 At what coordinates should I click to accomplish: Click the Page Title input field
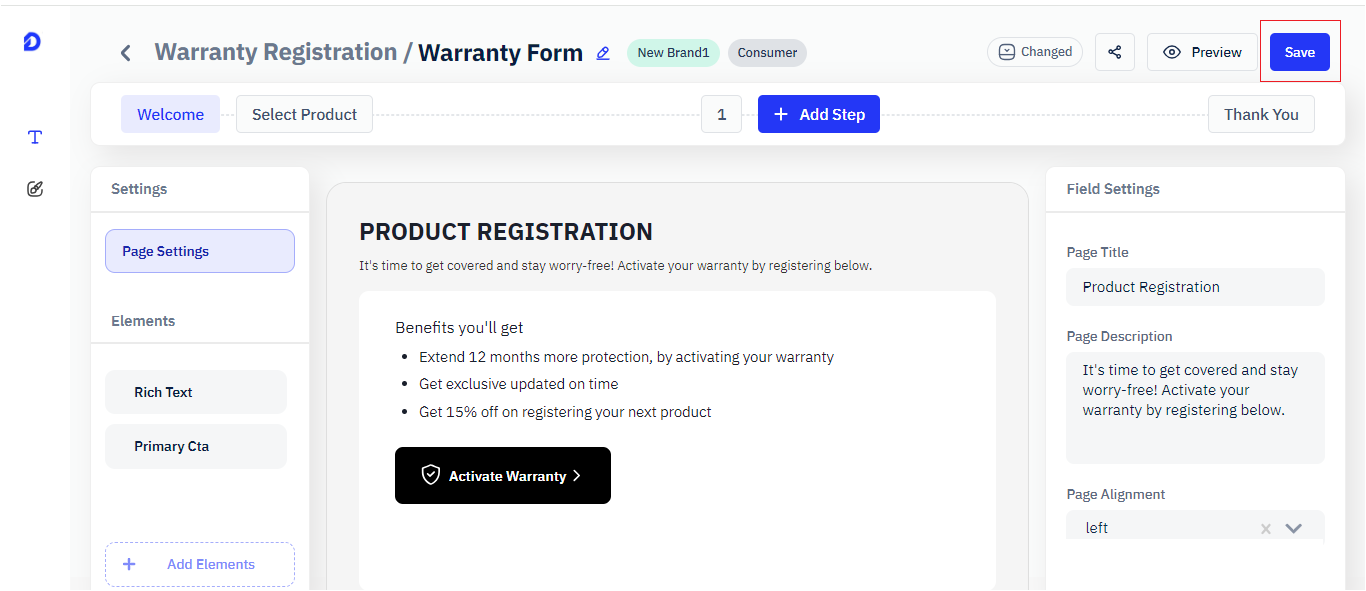(1195, 287)
